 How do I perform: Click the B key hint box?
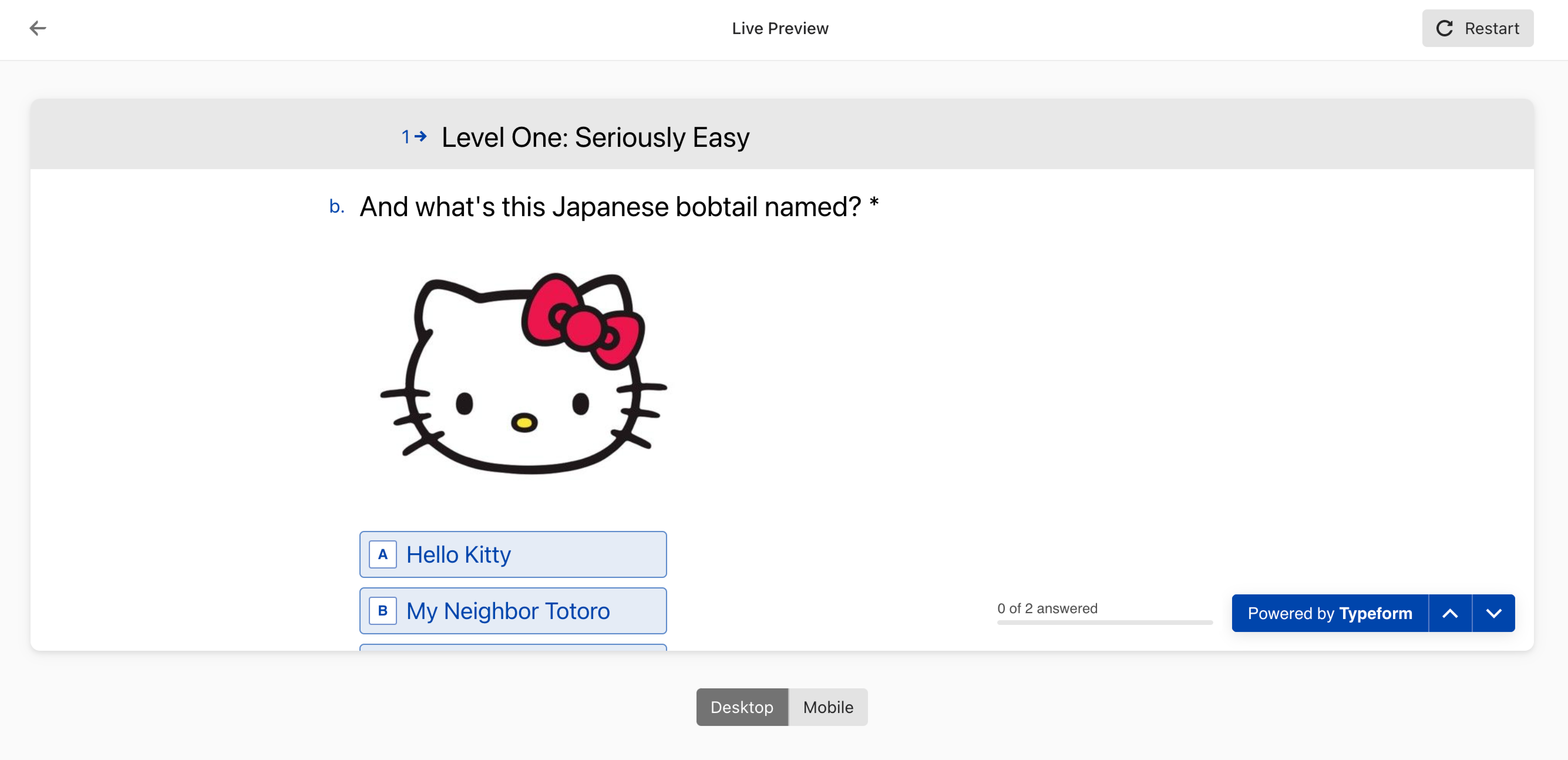[383, 611]
